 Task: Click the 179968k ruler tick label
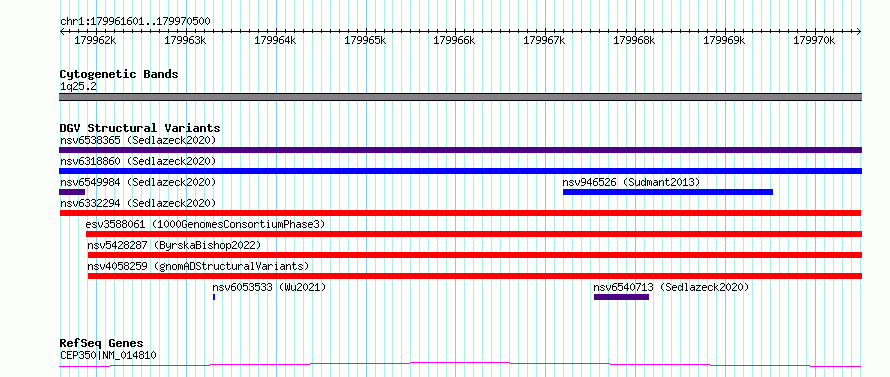coord(635,41)
